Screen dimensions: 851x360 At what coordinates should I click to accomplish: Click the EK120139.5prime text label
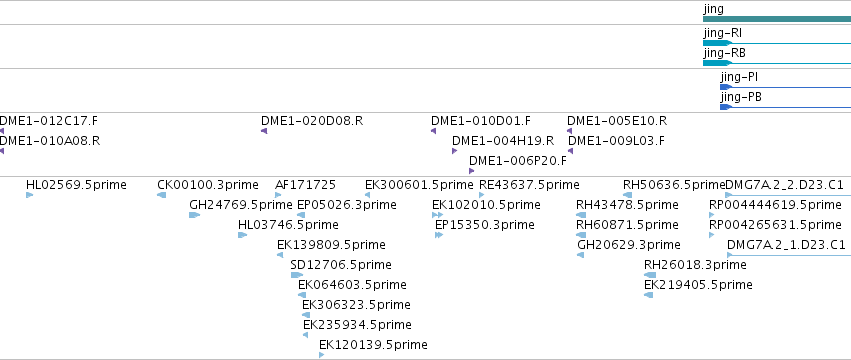373,345
